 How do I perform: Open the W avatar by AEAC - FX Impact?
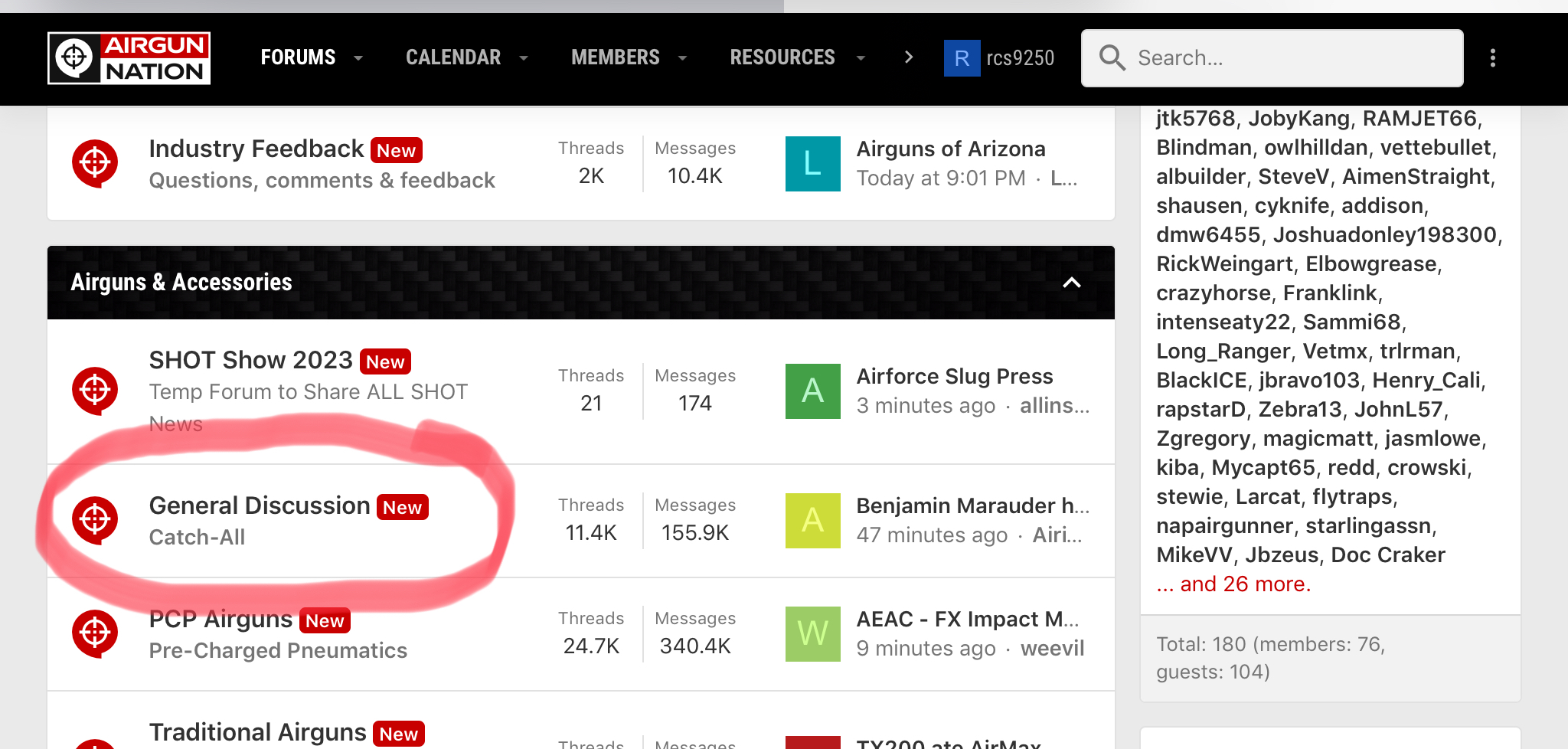[x=813, y=634]
